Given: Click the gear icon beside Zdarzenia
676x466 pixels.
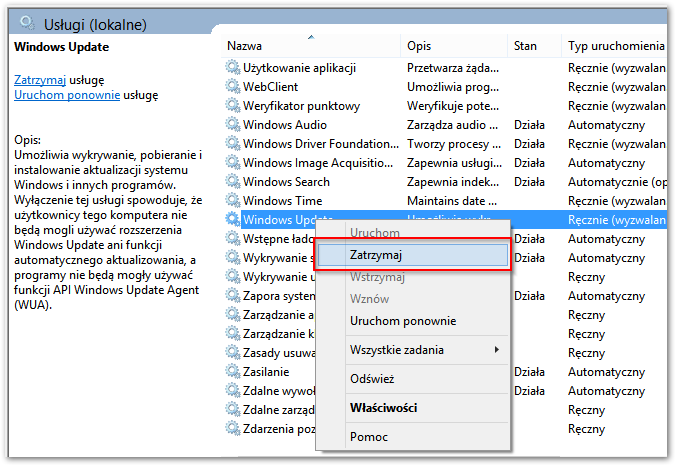Looking at the screenshot, I should click(233, 428).
